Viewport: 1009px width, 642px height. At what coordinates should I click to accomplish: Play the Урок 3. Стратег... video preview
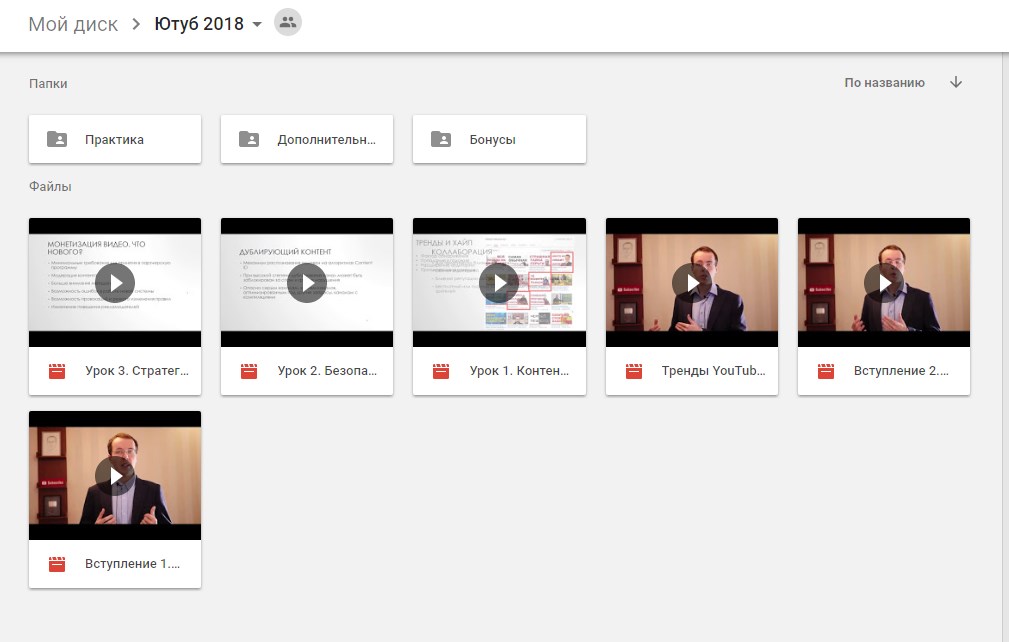tap(115, 283)
